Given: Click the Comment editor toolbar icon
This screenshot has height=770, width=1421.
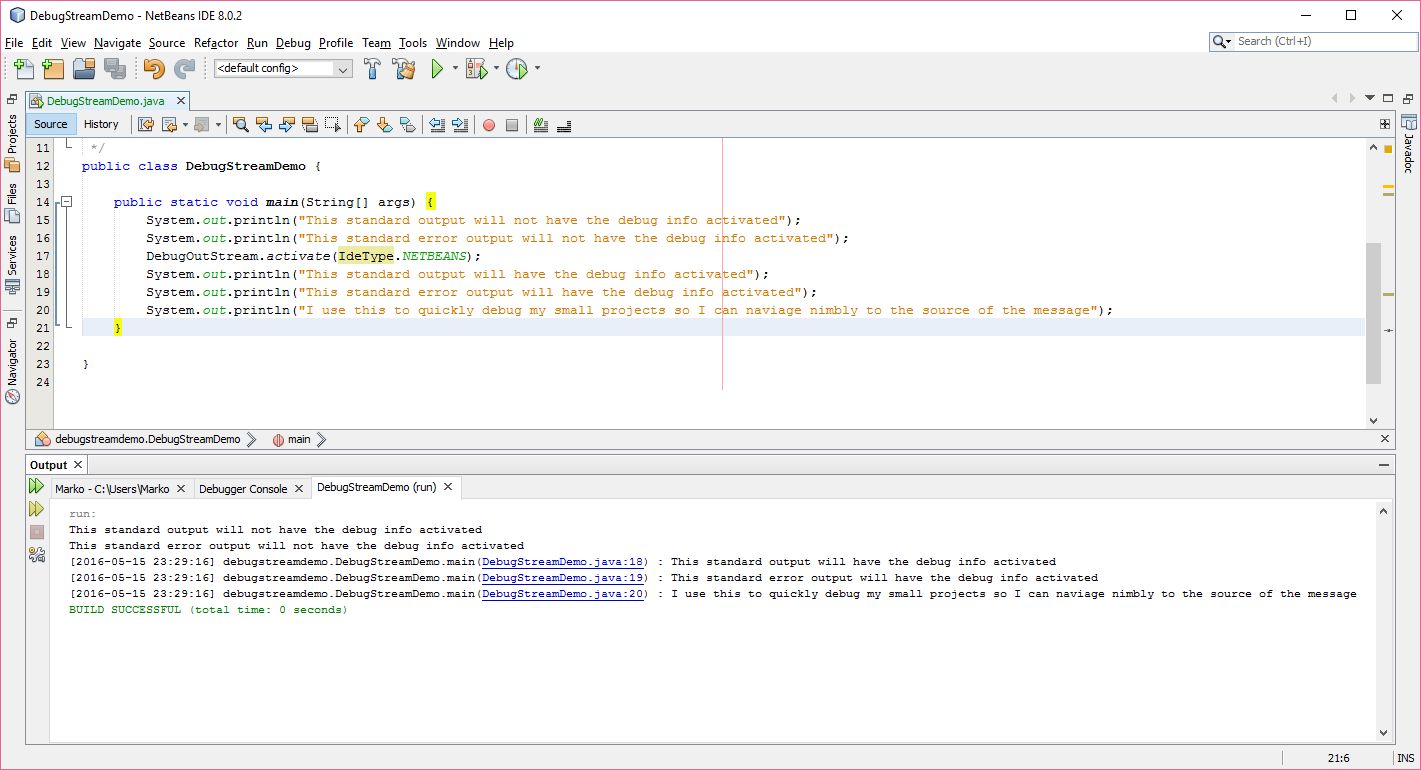Looking at the screenshot, I should [x=541, y=124].
